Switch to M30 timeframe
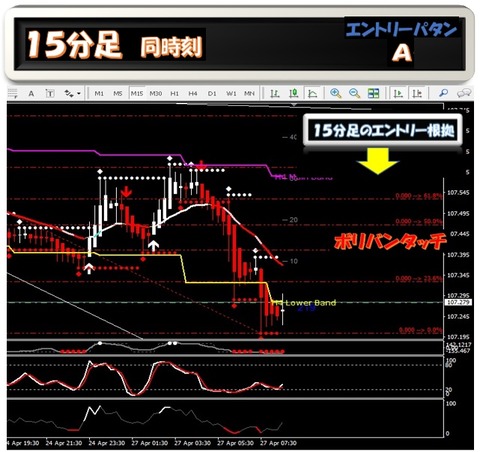The width and height of the screenshot is (480, 452). coord(156,94)
